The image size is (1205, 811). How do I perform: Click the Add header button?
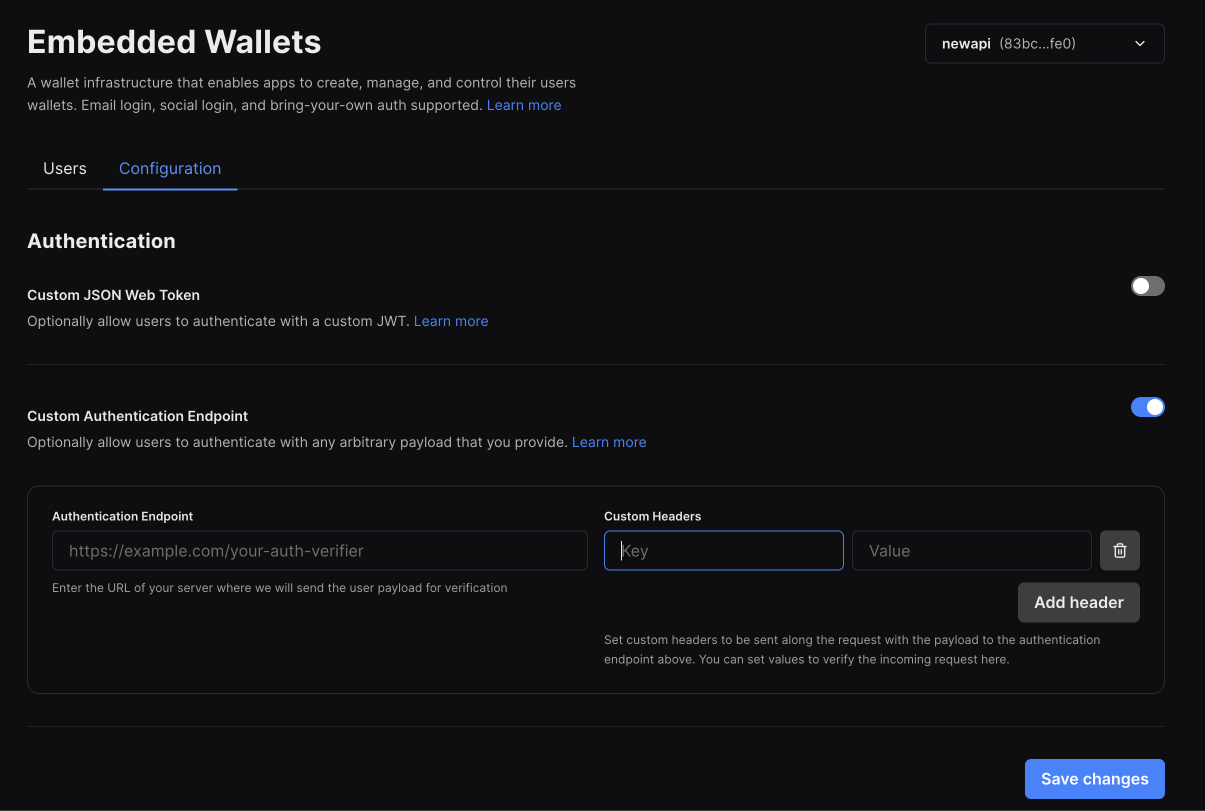coord(1078,602)
